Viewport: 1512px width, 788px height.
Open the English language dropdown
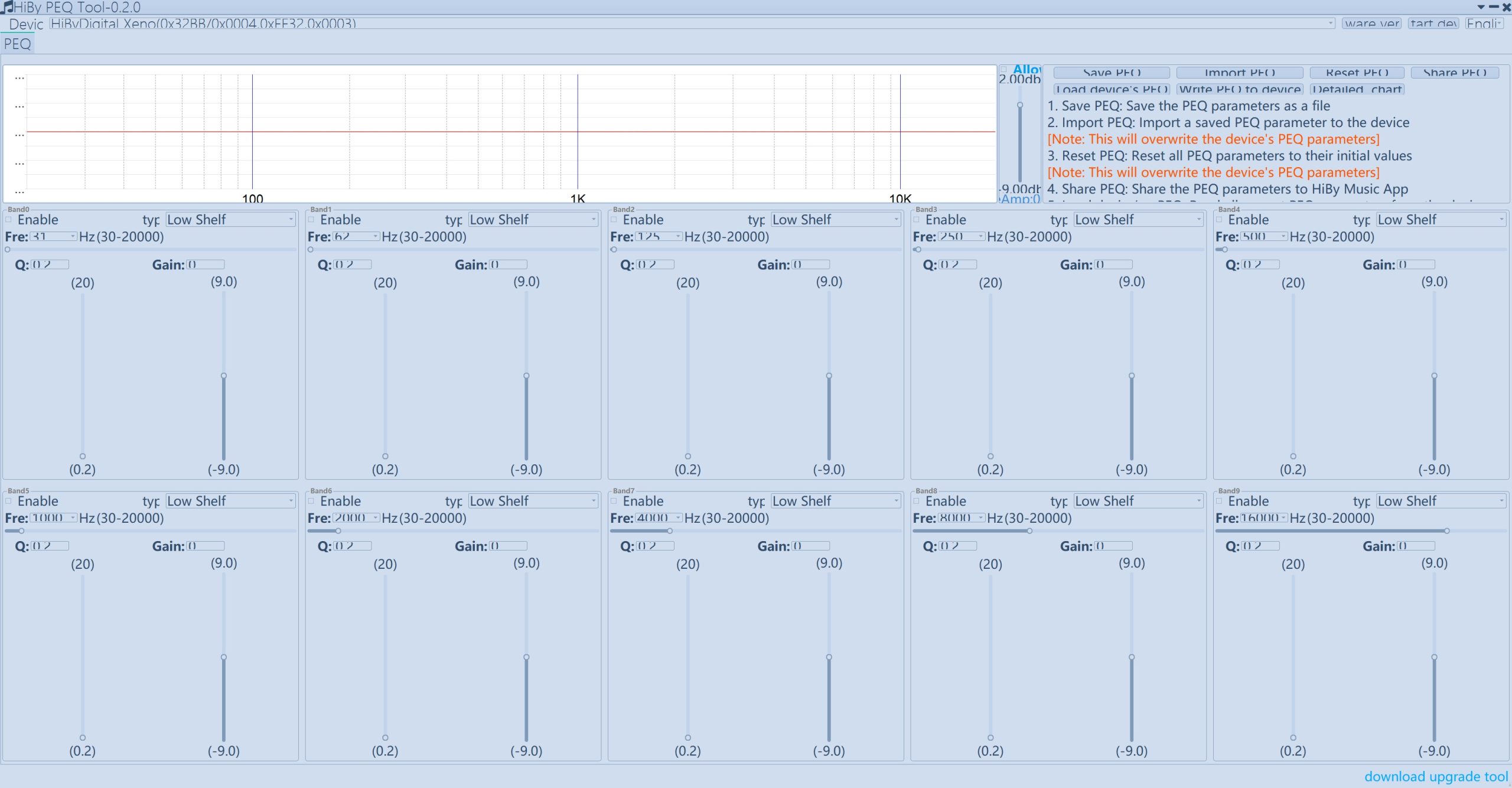pyautogui.click(x=1484, y=24)
